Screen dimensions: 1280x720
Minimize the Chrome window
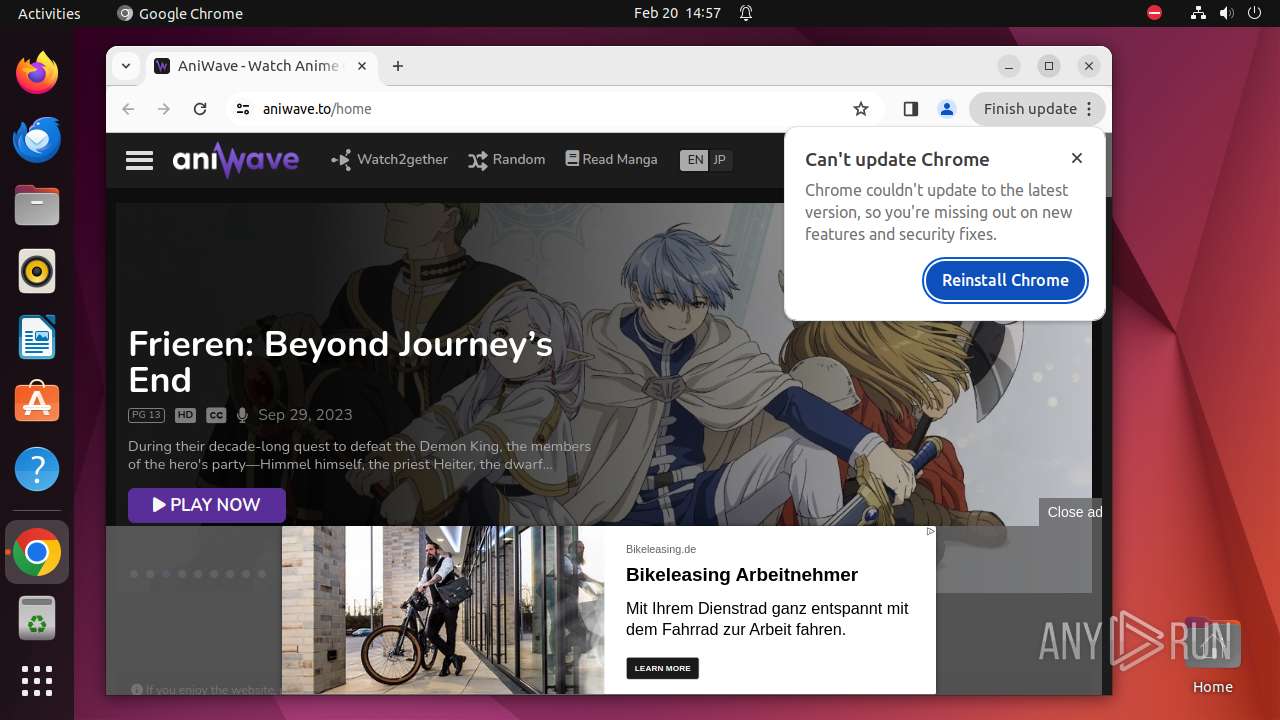click(x=1009, y=66)
